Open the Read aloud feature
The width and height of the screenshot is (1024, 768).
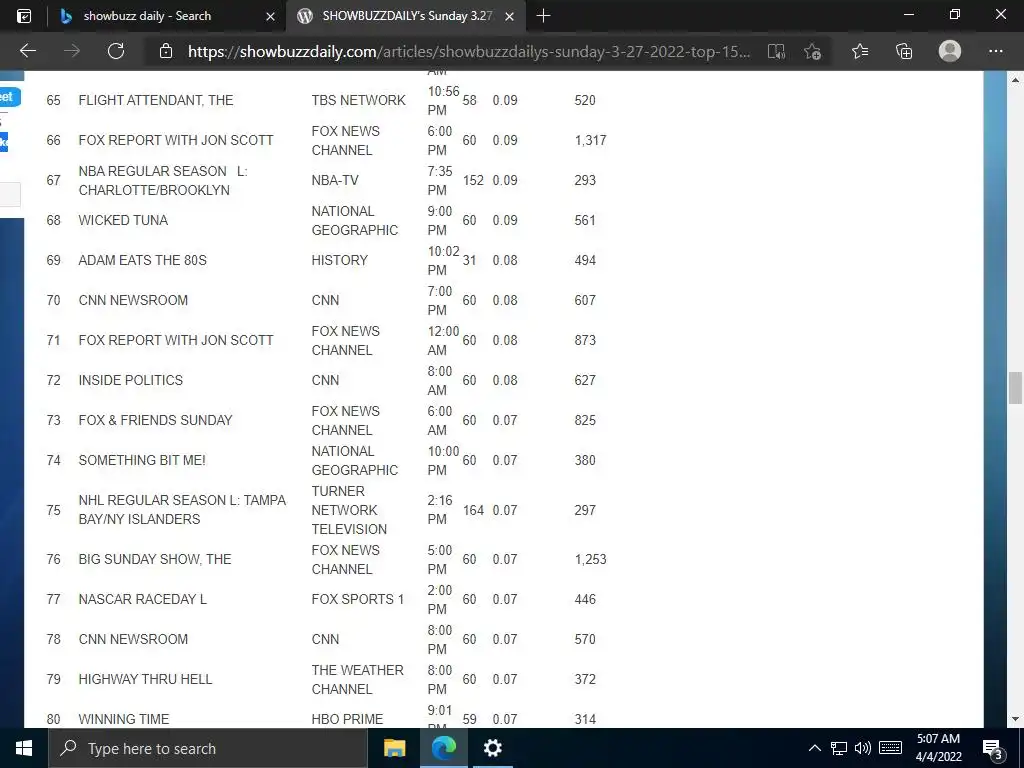[x=776, y=51]
